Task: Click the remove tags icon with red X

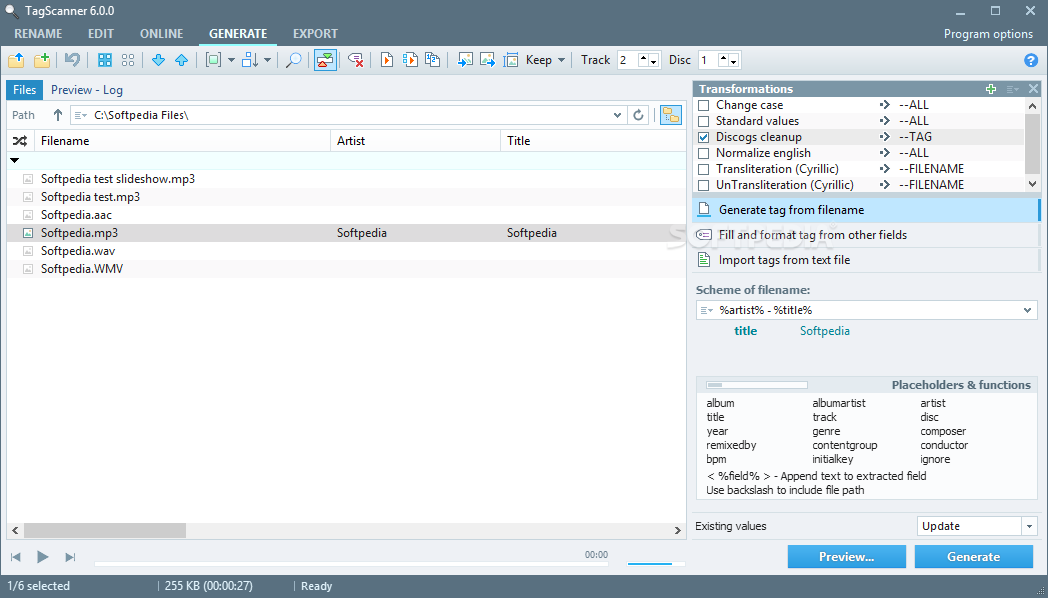Action: point(356,60)
